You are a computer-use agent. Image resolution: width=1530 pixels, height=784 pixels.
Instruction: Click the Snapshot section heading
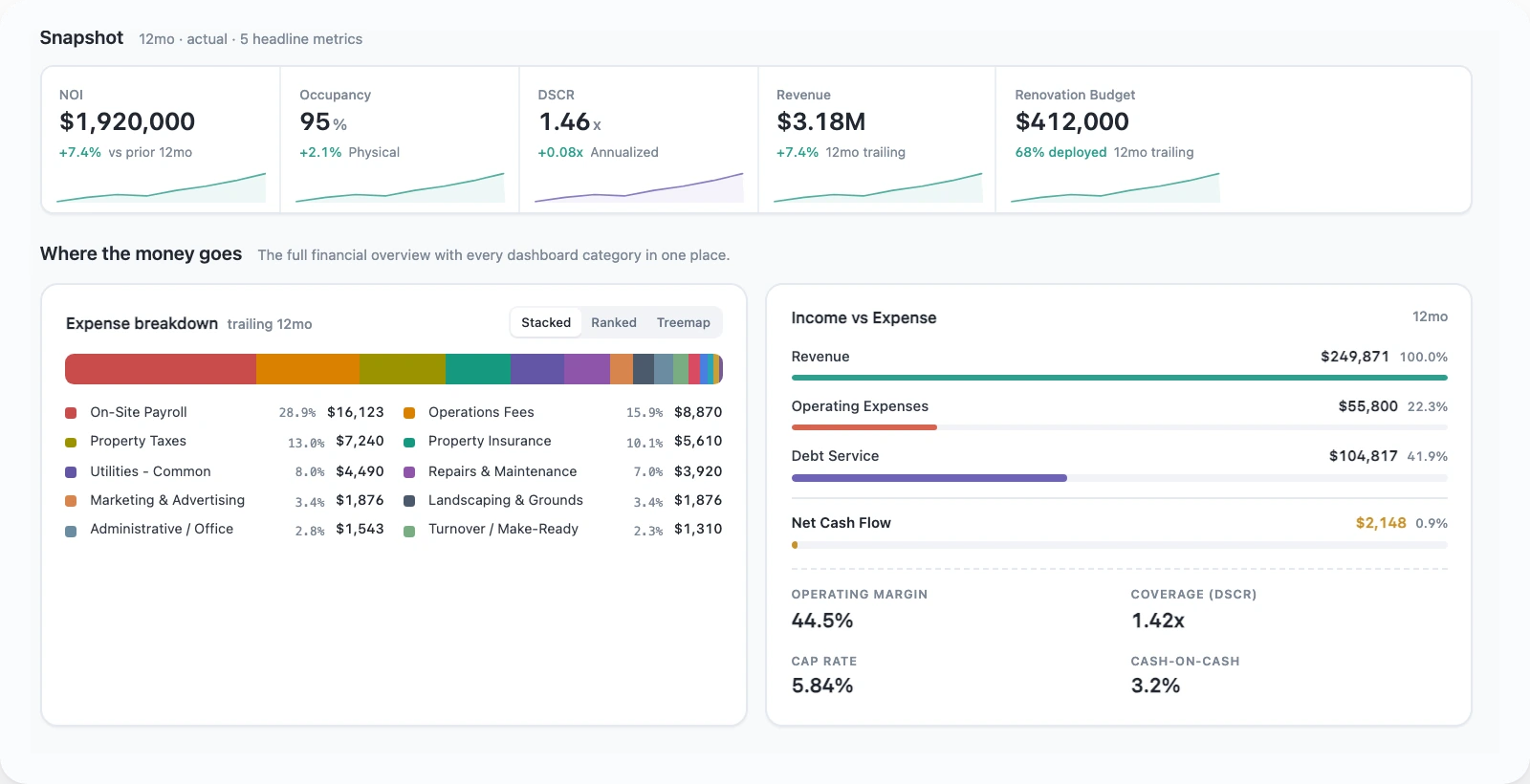[x=81, y=37]
